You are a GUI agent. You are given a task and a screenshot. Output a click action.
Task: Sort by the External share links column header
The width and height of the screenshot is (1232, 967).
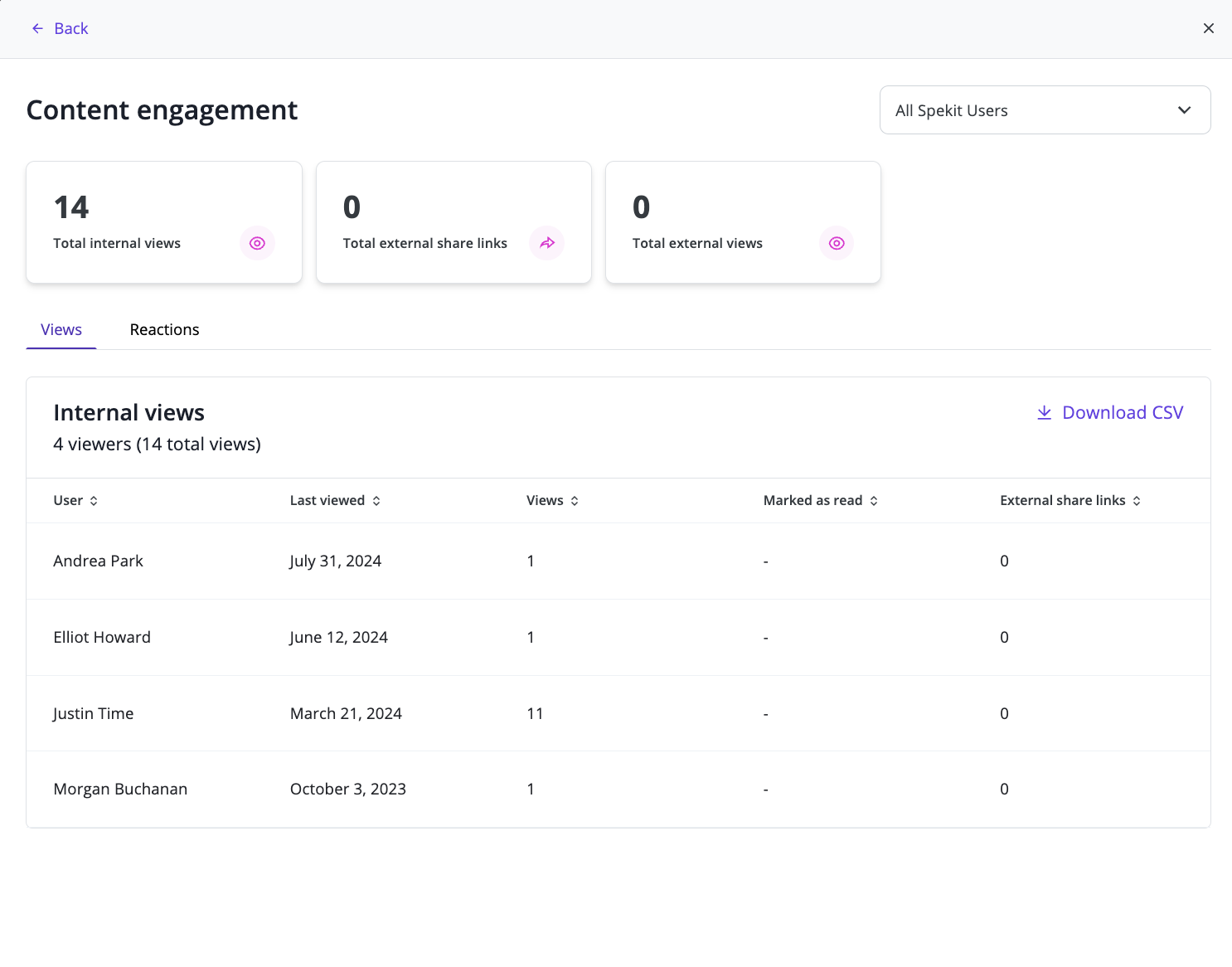coord(1070,501)
